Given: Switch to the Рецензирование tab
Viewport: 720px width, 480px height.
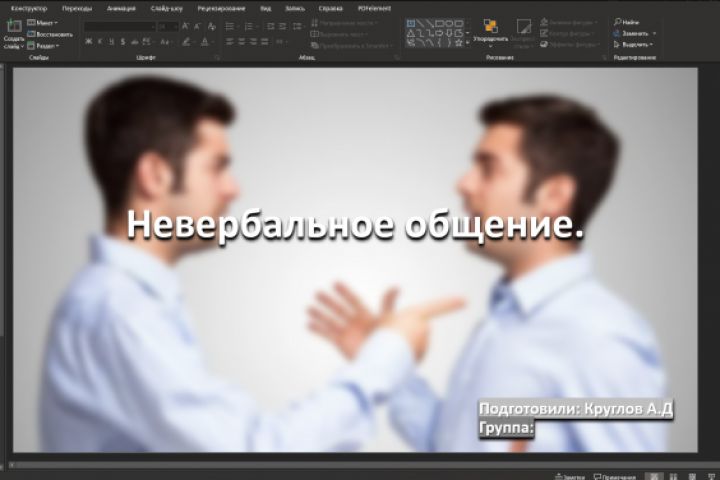Looking at the screenshot, I should (221, 8).
